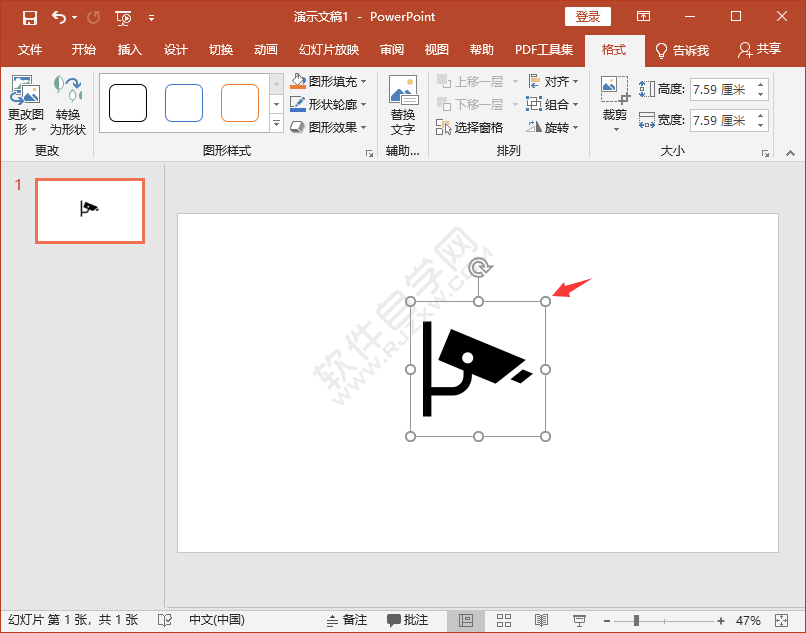Switch to the Animations (动画) tab
The height and width of the screenshot is (633, 806).
(265, 50)
